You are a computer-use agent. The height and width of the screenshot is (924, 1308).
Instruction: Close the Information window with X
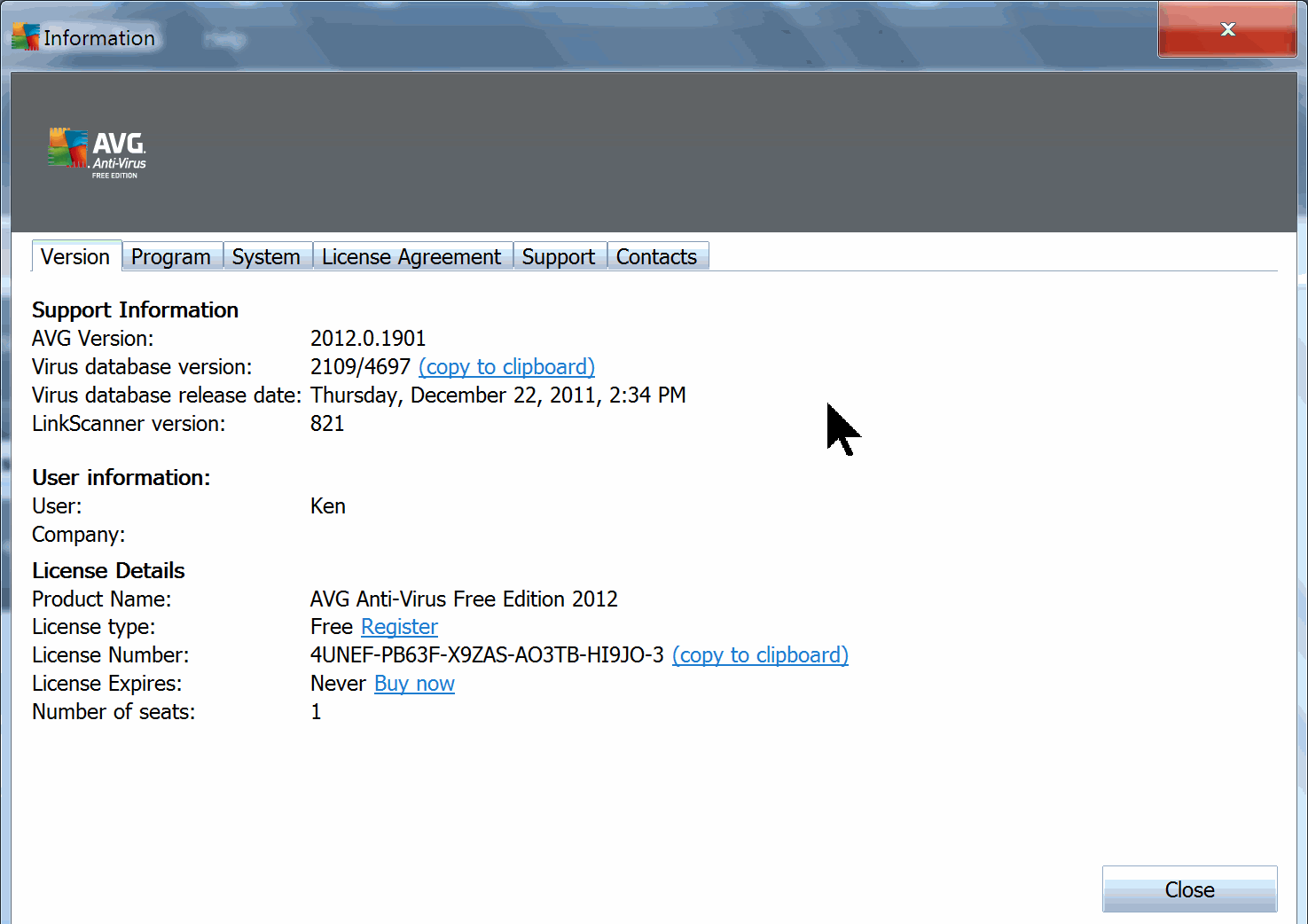pyautogui.click(x=1227, y=29)
